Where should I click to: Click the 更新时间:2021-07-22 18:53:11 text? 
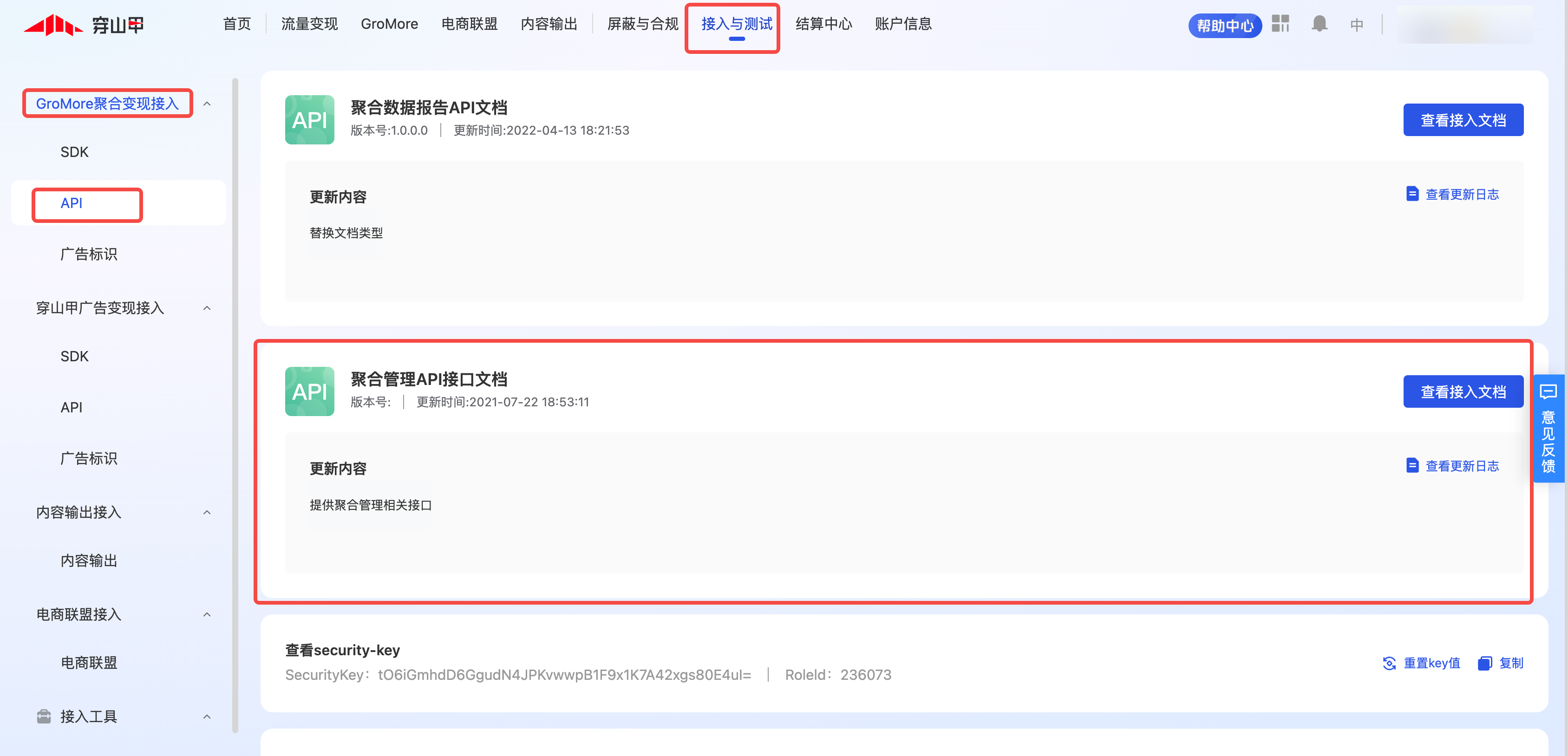[x=502, y=402]
